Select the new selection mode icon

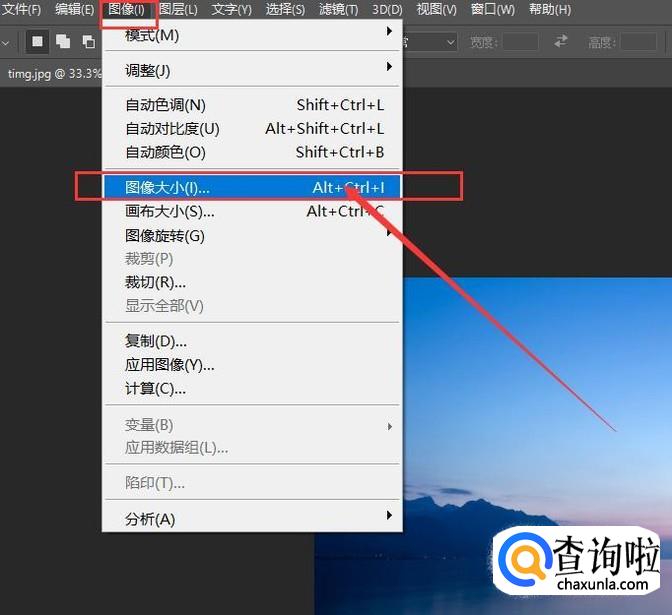pyautogui.click(x=38, y=42)
